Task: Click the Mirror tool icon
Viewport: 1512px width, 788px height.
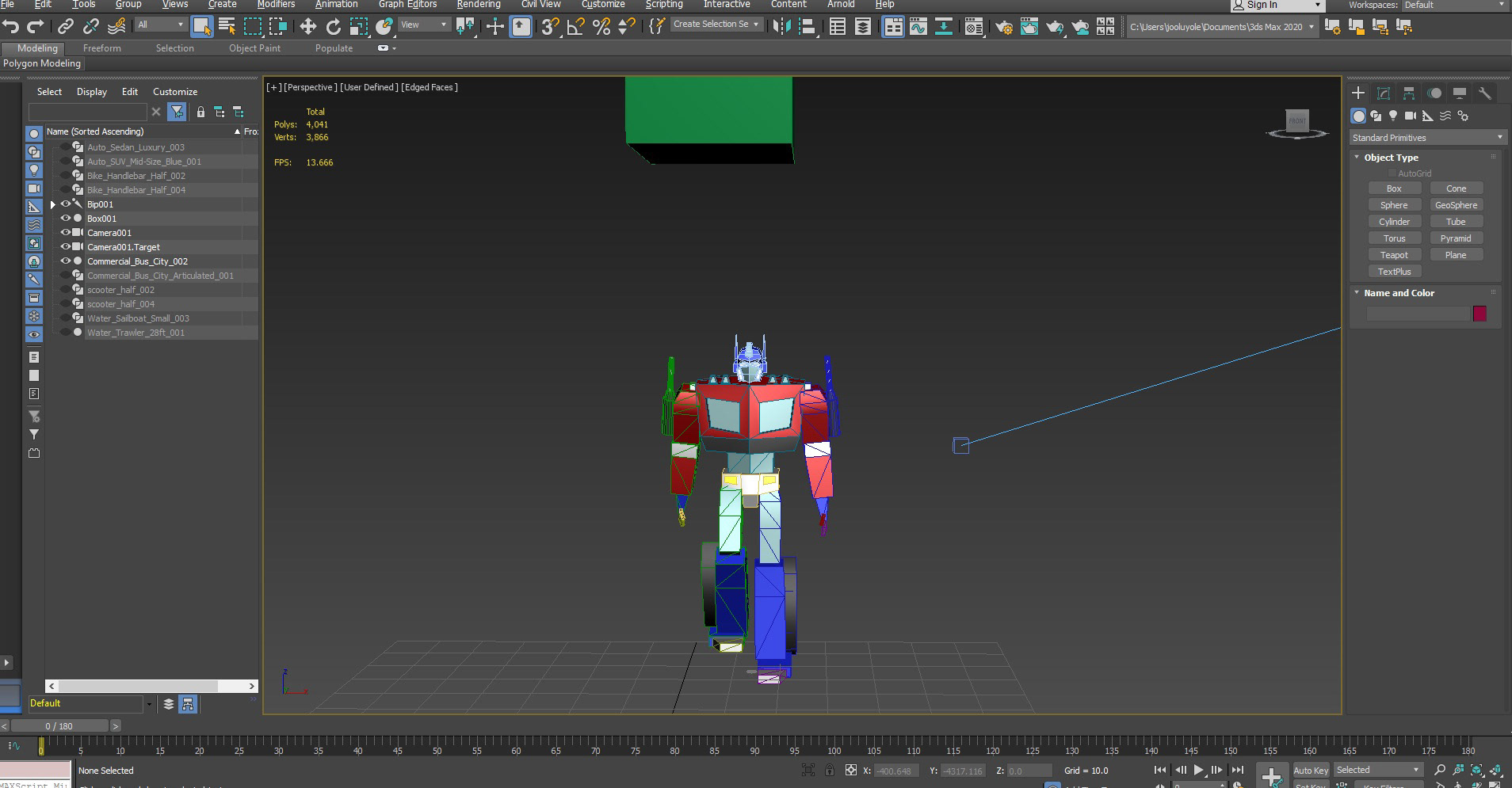Action: tap(781, 27)
